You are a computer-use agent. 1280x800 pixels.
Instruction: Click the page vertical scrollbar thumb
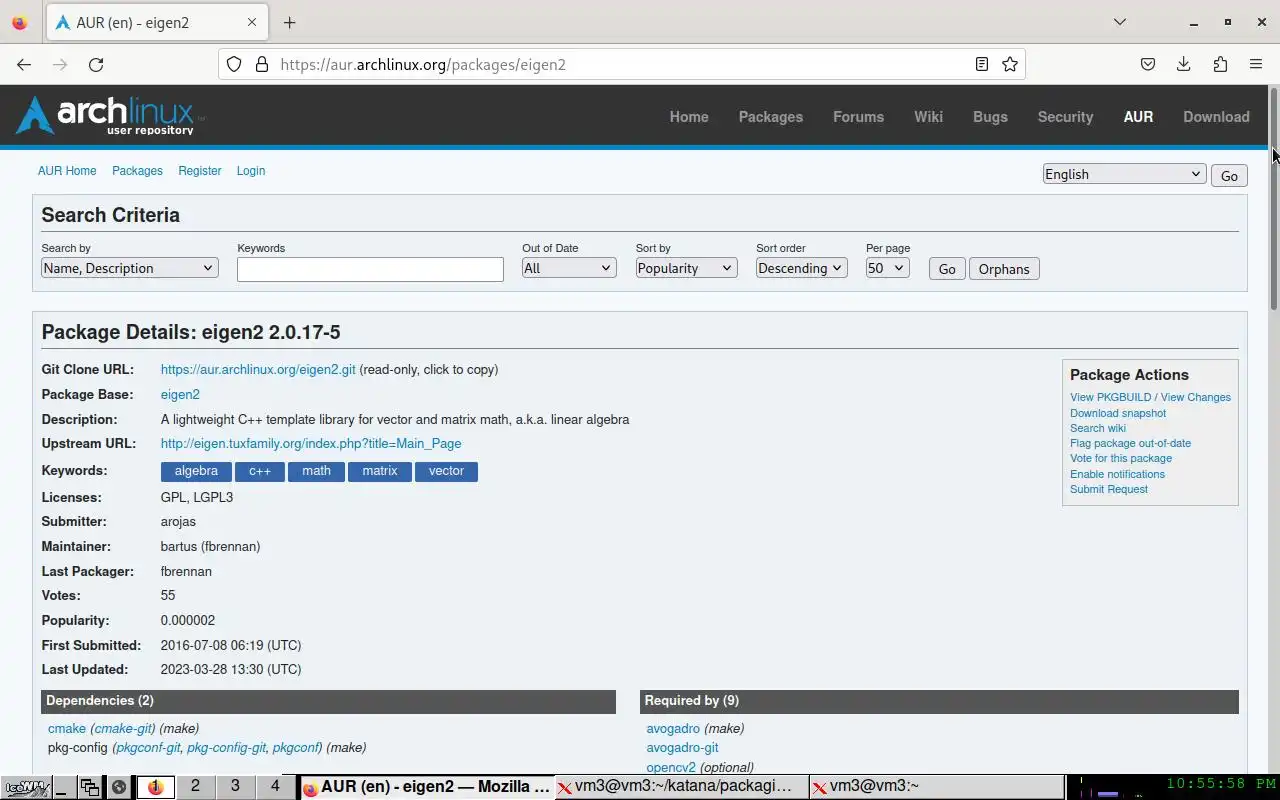click(x=1274, y=198)
